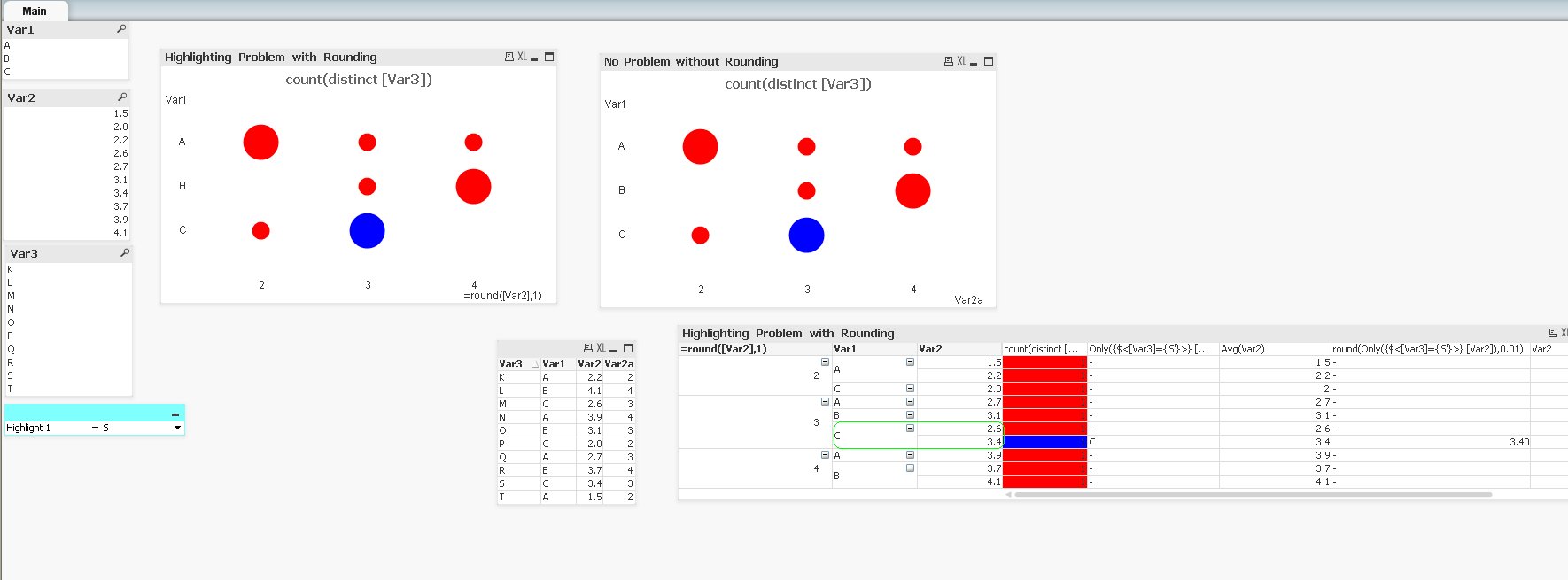Collapse Var1 B under group 3
This screenshot has height=580, width=1568.
[910, 415]
